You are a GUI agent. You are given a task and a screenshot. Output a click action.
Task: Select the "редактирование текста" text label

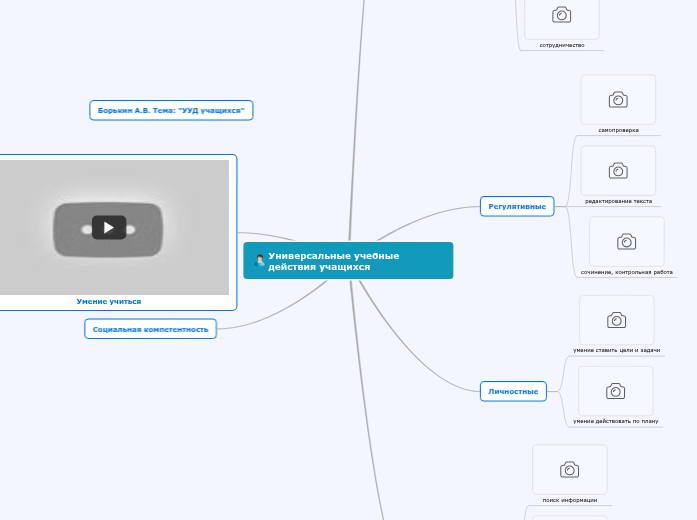[618, 201]
